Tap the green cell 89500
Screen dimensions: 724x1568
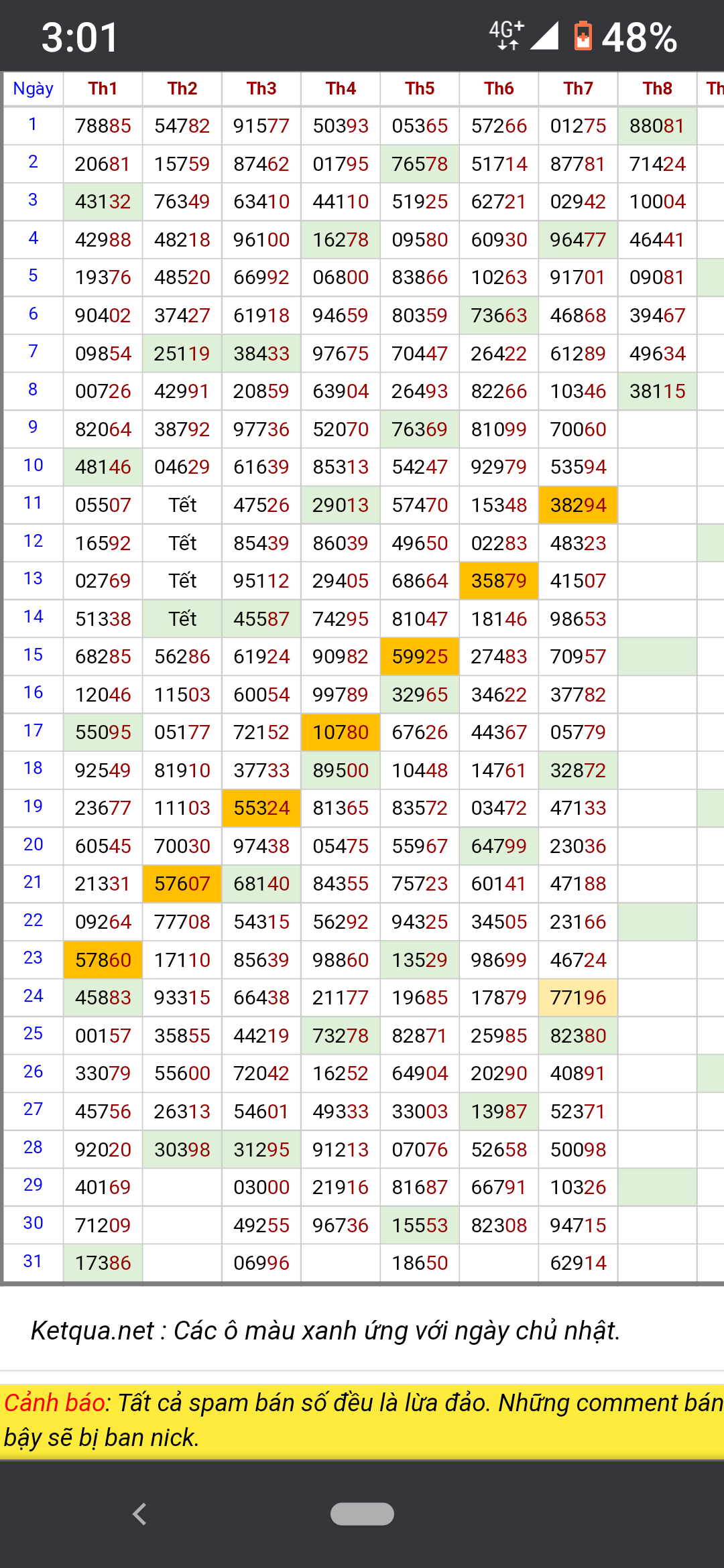[x=341, y=771]
